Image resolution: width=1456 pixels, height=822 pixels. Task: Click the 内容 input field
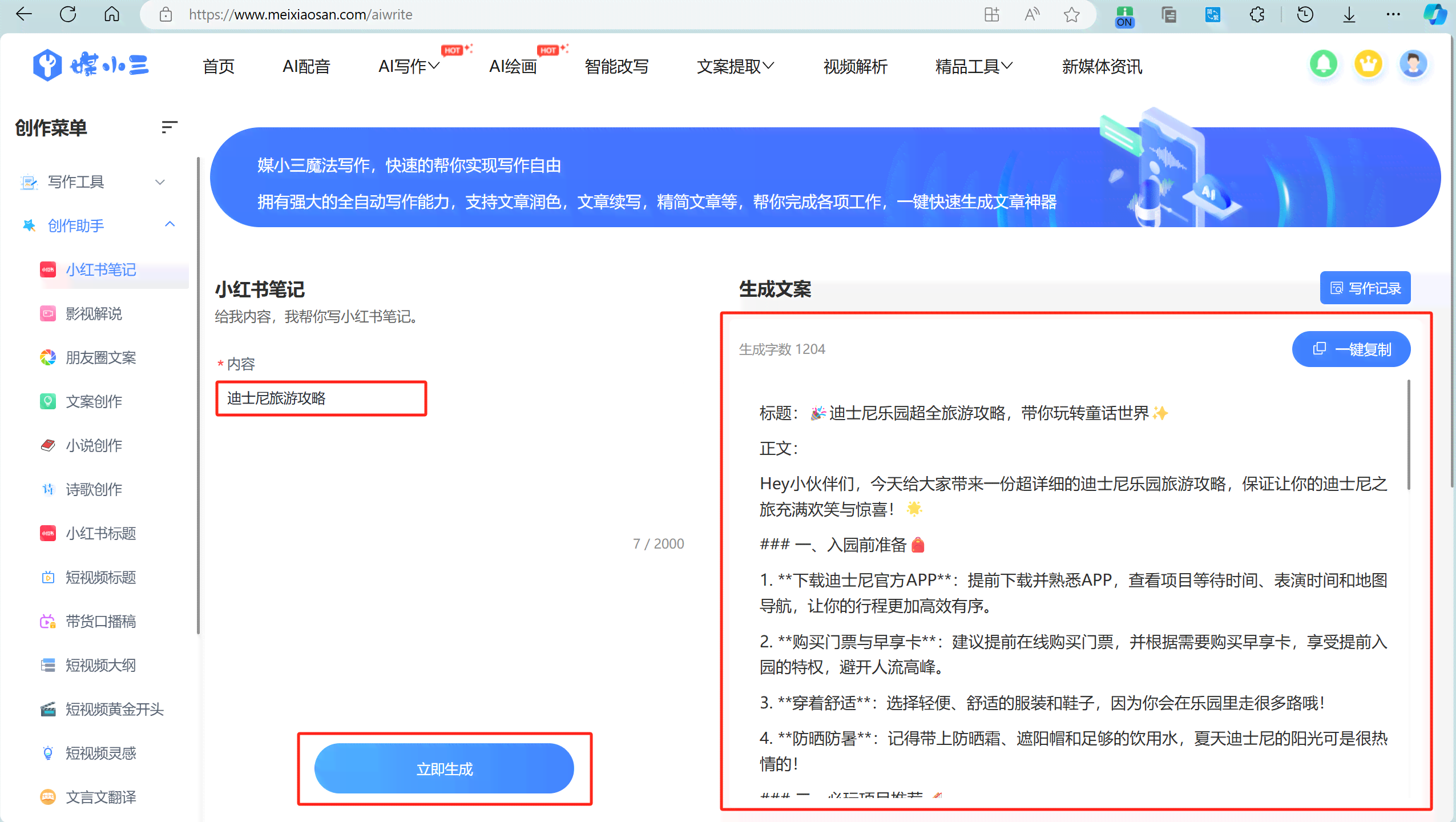tap(322, 398)
